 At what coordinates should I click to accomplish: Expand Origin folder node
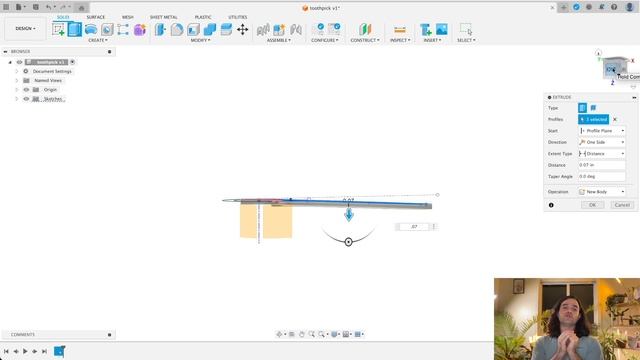click(x=17, y=89)
